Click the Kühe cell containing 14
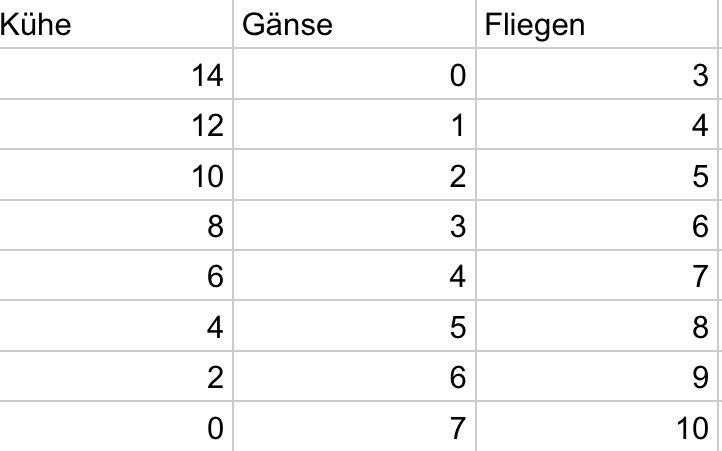 (115, 75)
